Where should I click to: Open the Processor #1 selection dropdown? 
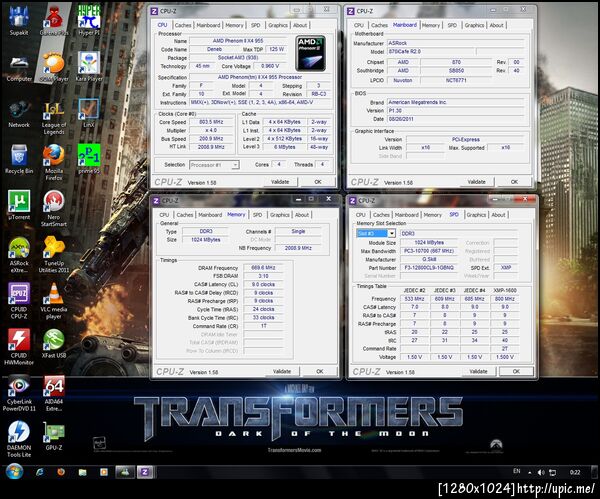214,165
